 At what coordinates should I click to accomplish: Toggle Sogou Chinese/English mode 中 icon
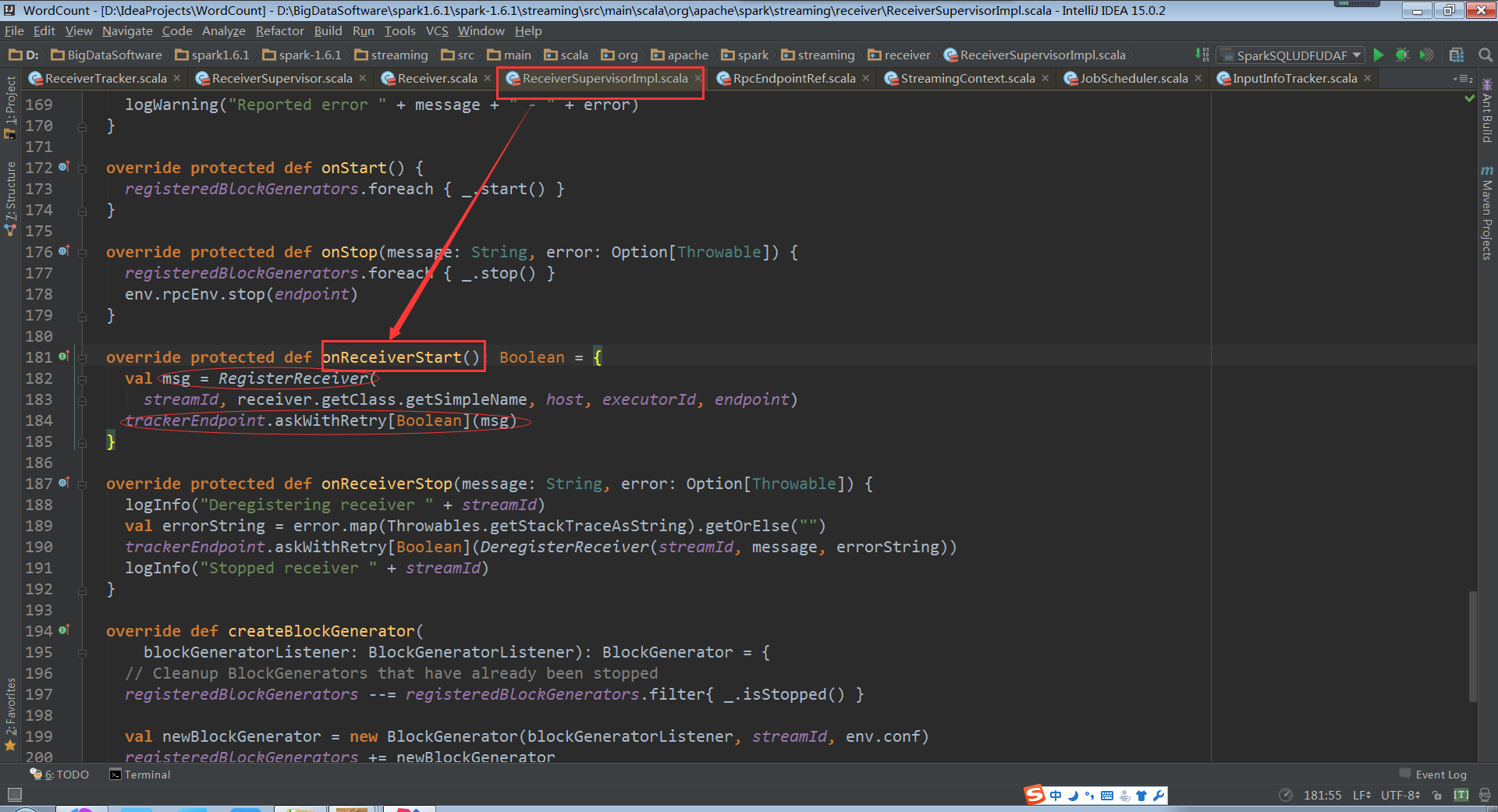point(1056,795)
